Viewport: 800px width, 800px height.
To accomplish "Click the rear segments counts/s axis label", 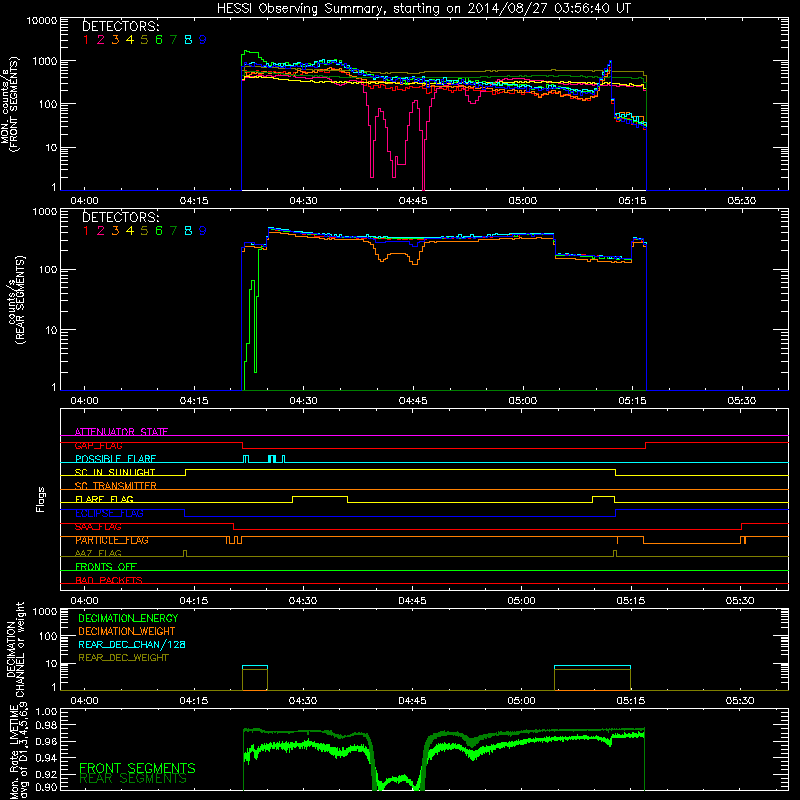I will click(x=15, y=300).
